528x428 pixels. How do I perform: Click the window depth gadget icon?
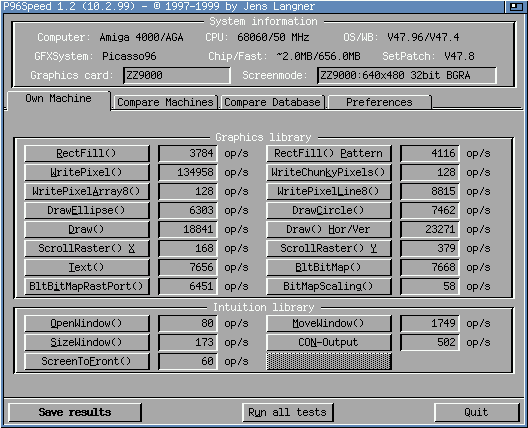coord(516,6)
